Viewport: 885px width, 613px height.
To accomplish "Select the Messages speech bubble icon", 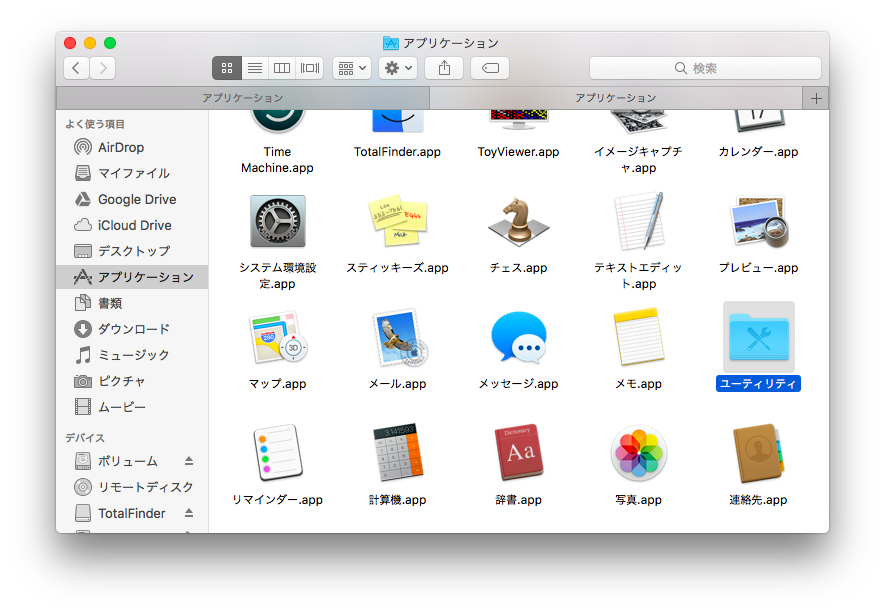I will tap(518, 338).
